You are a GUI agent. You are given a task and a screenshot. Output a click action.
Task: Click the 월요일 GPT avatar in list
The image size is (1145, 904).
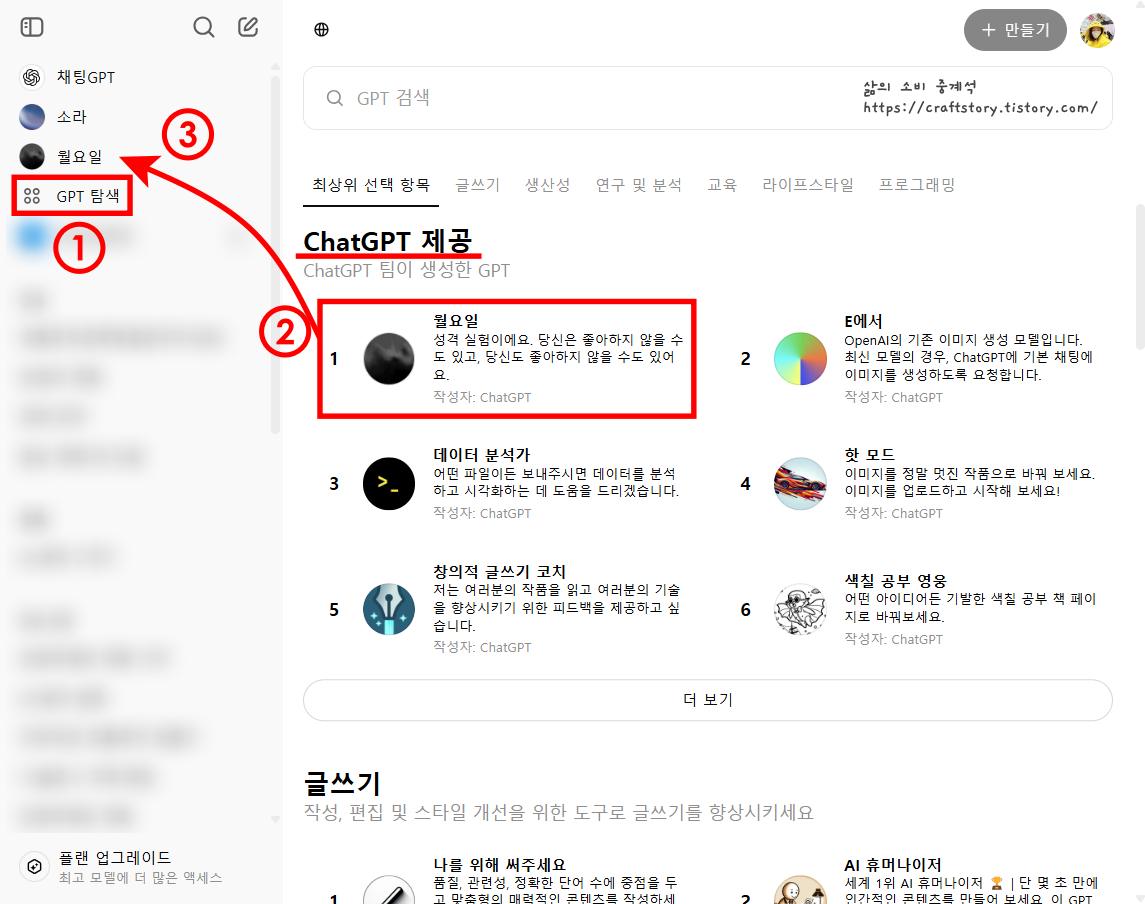[x=388, y=359]
